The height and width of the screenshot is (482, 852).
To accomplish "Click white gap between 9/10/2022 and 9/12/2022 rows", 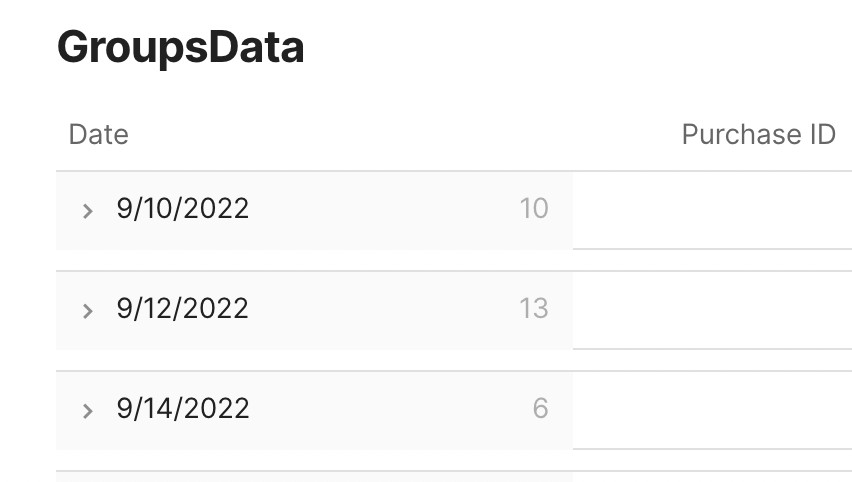I will click(314, 260).
